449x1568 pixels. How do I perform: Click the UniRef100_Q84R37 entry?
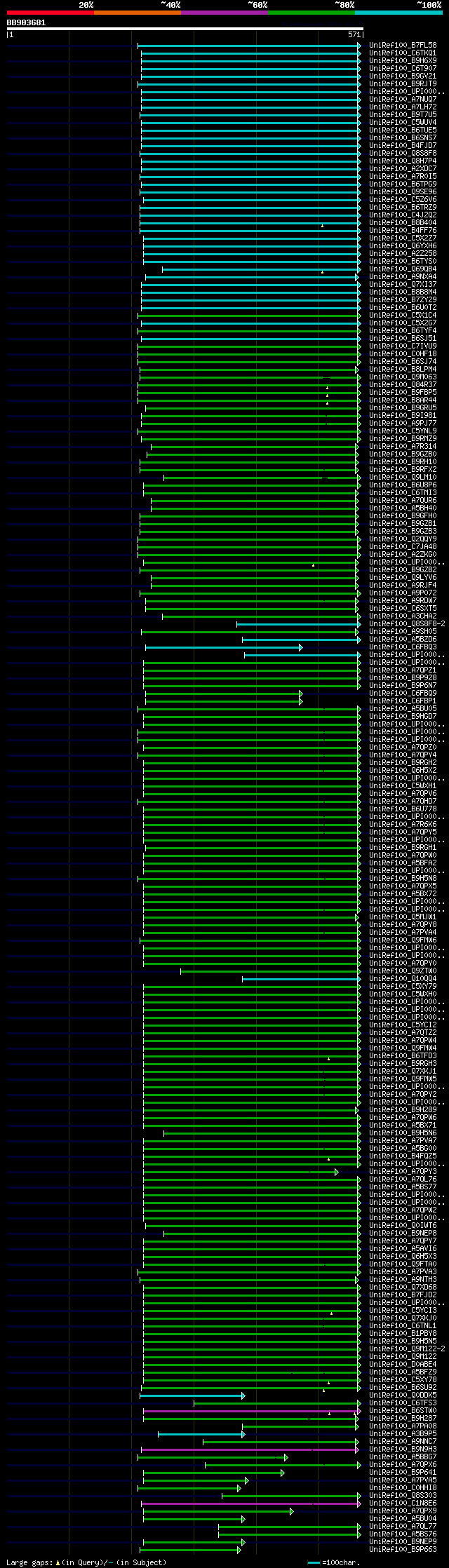[403, 385]
